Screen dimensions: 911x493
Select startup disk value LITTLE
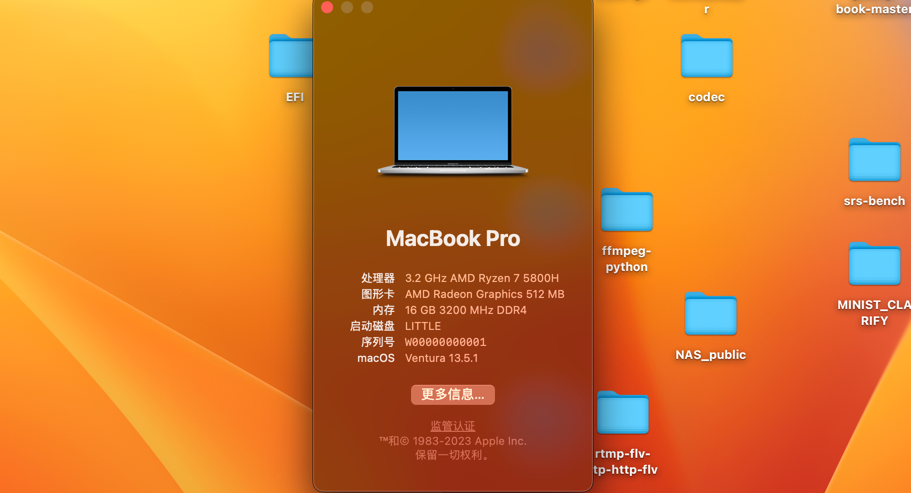423,326
